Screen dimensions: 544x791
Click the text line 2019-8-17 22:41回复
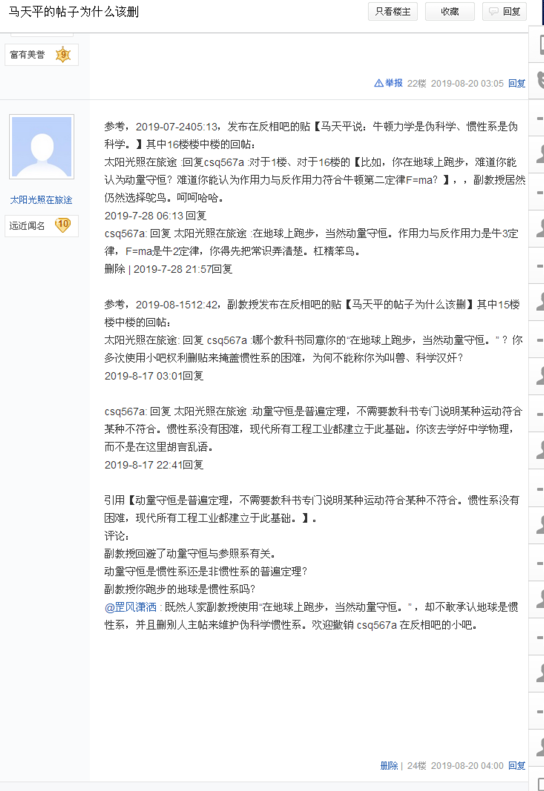154,465
